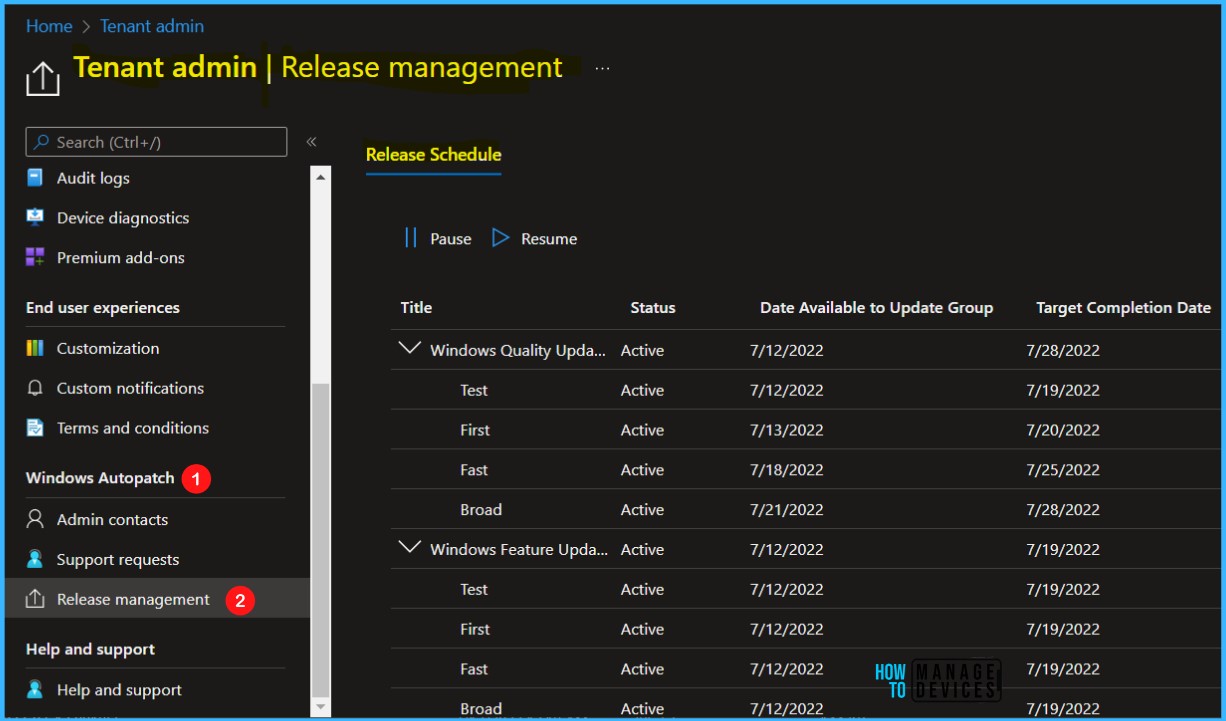Click the 7/25/2022 target completion cell
1226x721 pixels.
point(1063,470)
